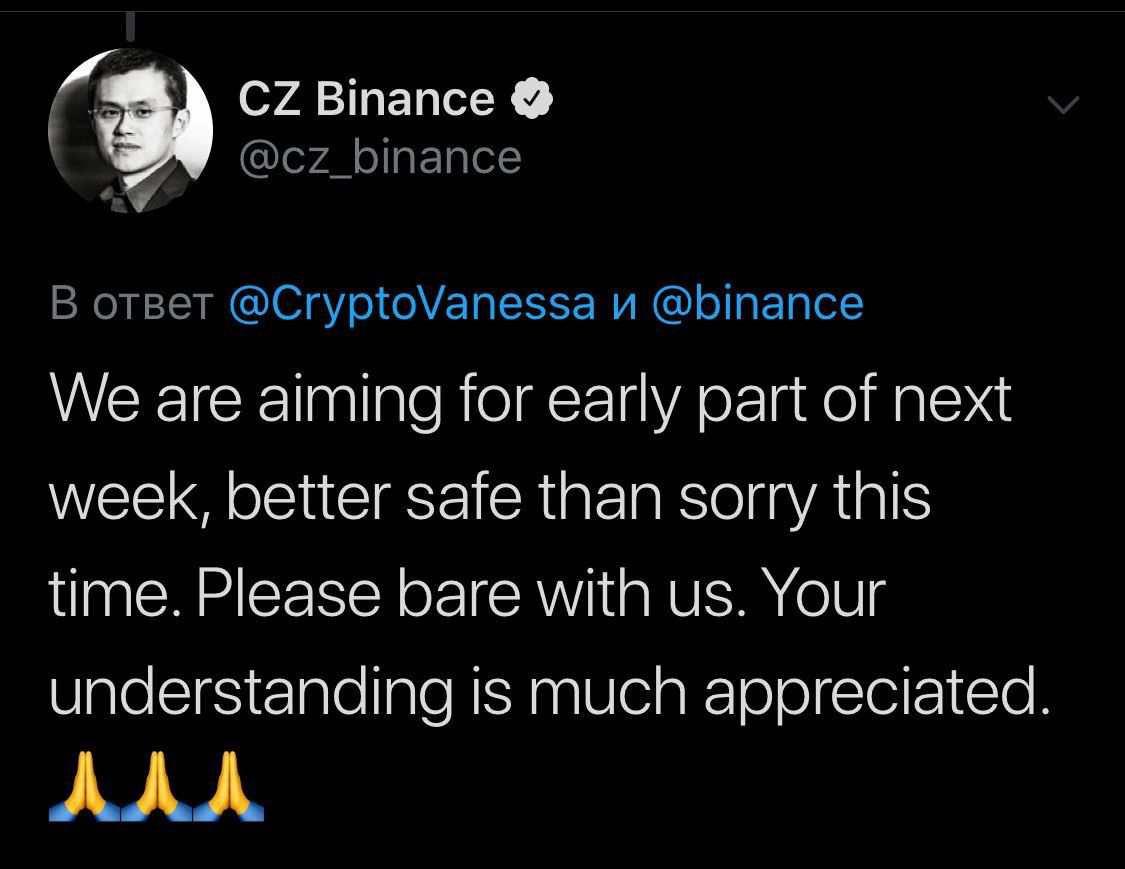The width and height of the screenshot is (1125, 869).
Task: Open the @CryptoVanessa mention link
Action: click(412, 304)
